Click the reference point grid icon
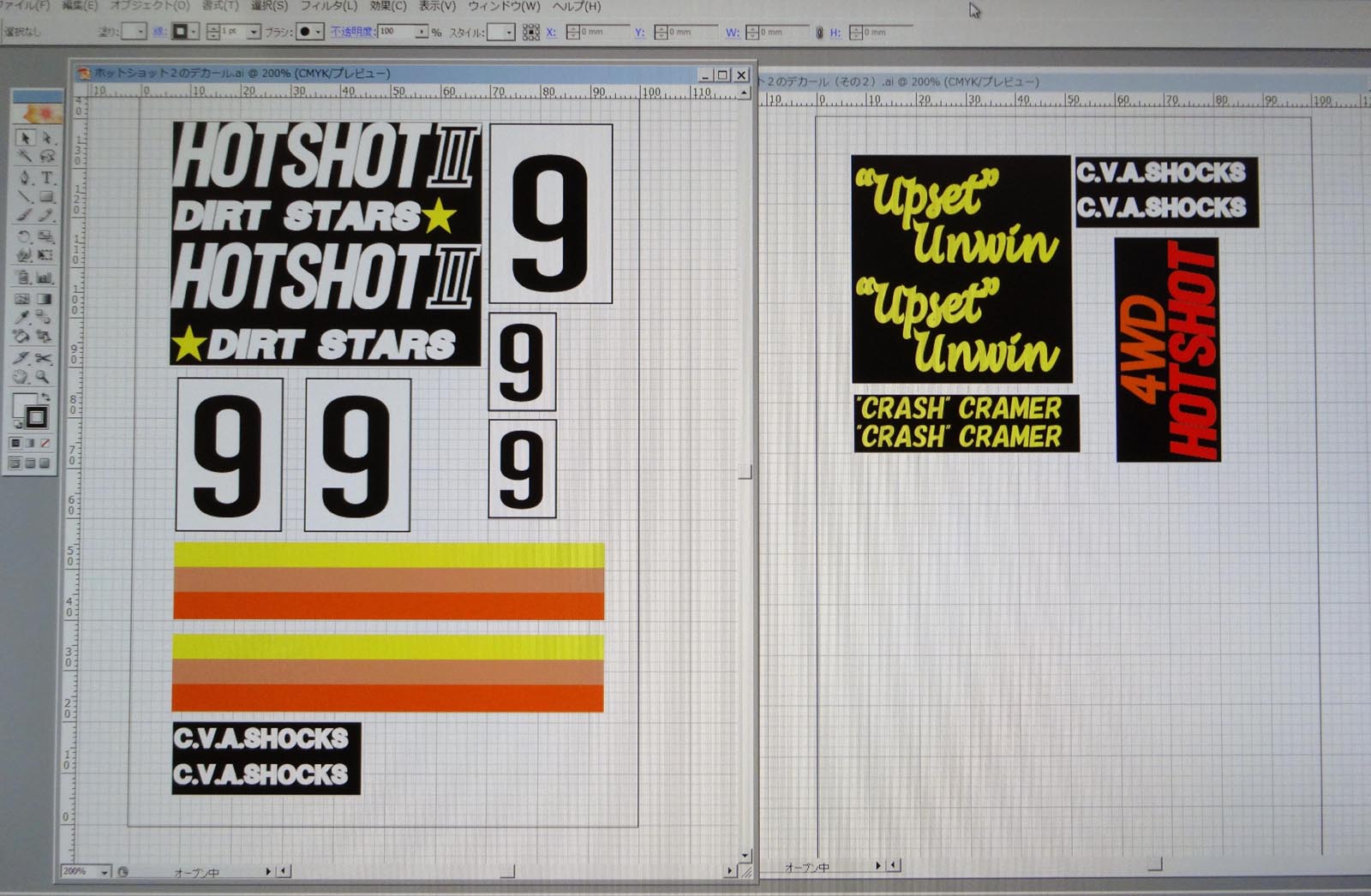The width and height of the screenshot is (1371, 896). pos(531,33)
